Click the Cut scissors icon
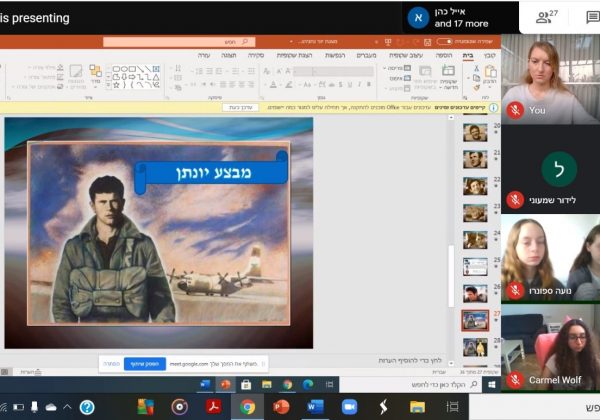 (476, 68)
